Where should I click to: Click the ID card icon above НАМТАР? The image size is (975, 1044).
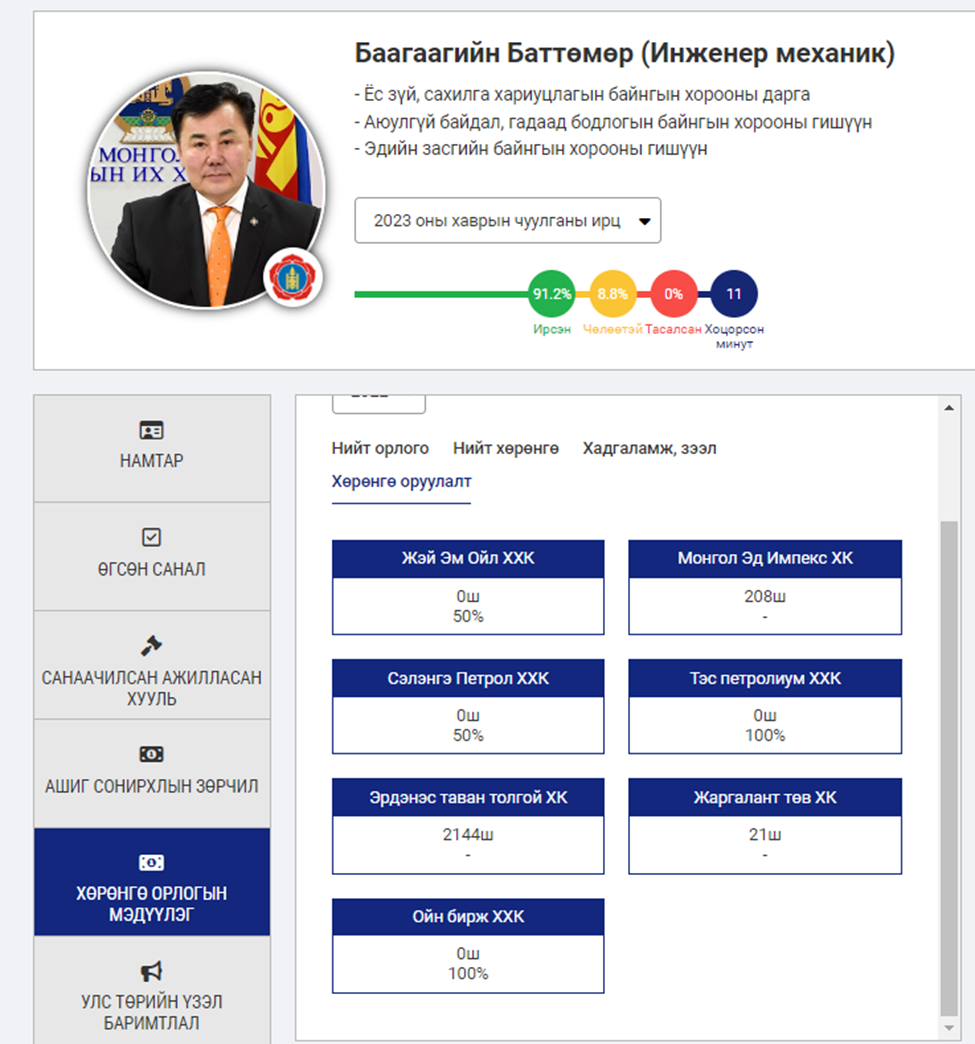151,430
